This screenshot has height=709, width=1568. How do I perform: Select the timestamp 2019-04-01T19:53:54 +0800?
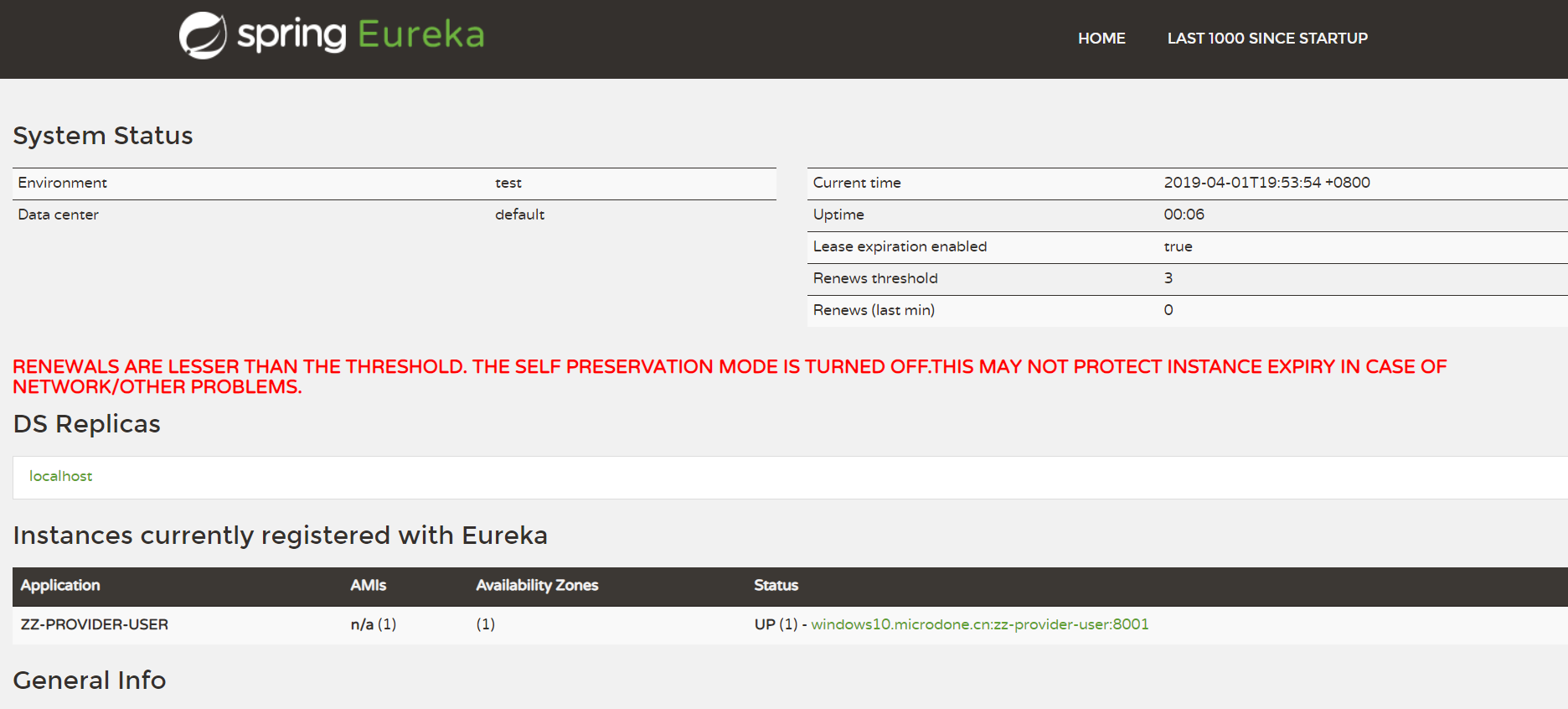click(x=1266, y=183)
